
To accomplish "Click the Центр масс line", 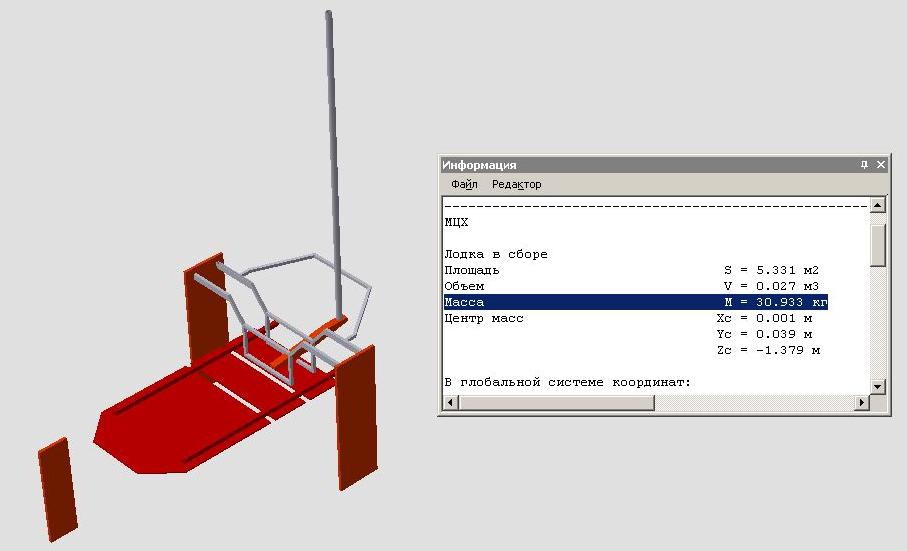I will (635, 318).
